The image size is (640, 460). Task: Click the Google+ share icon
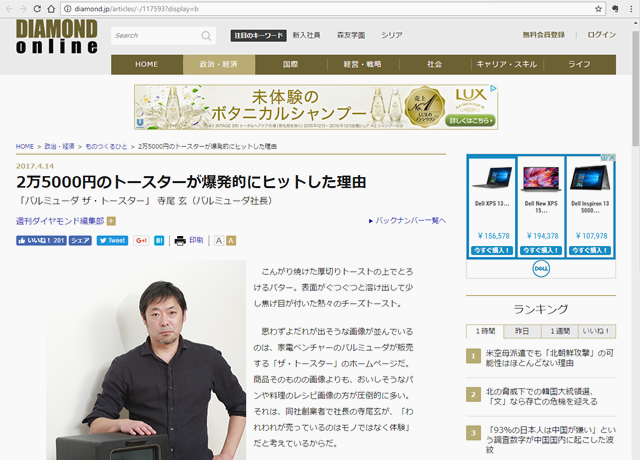[x=141, y=241]
